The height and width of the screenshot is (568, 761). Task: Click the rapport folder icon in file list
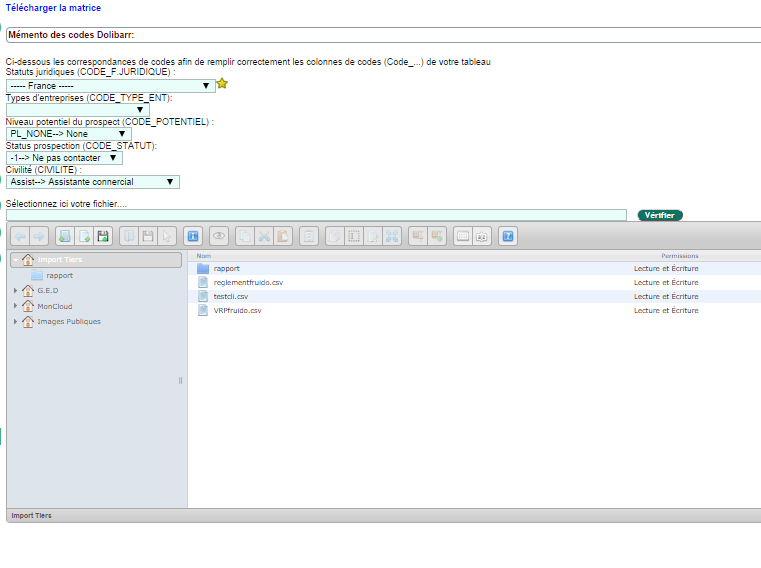coord(203,268)
